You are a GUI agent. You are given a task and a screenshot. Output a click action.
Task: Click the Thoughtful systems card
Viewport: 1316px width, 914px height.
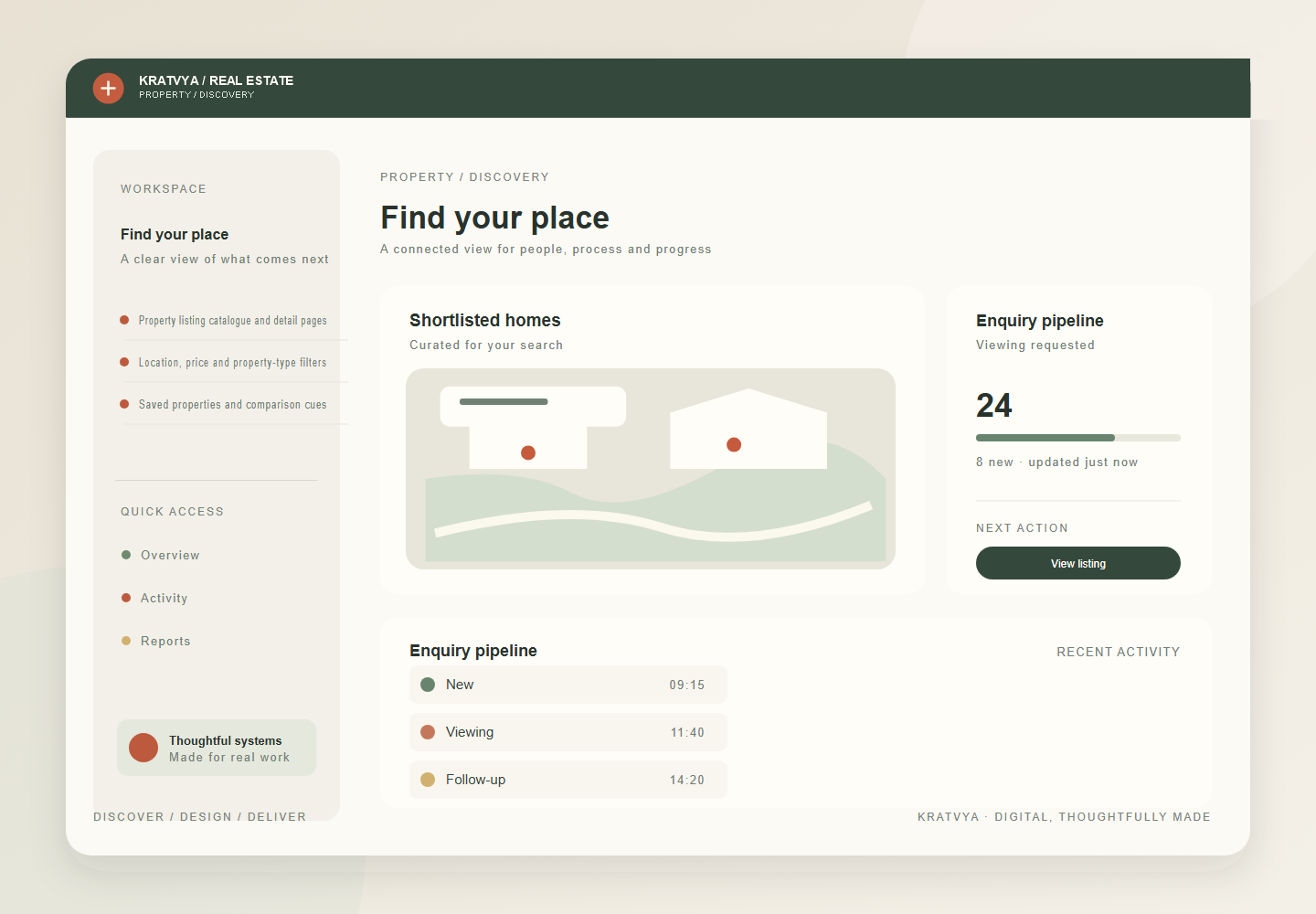(x=217, y=748)
